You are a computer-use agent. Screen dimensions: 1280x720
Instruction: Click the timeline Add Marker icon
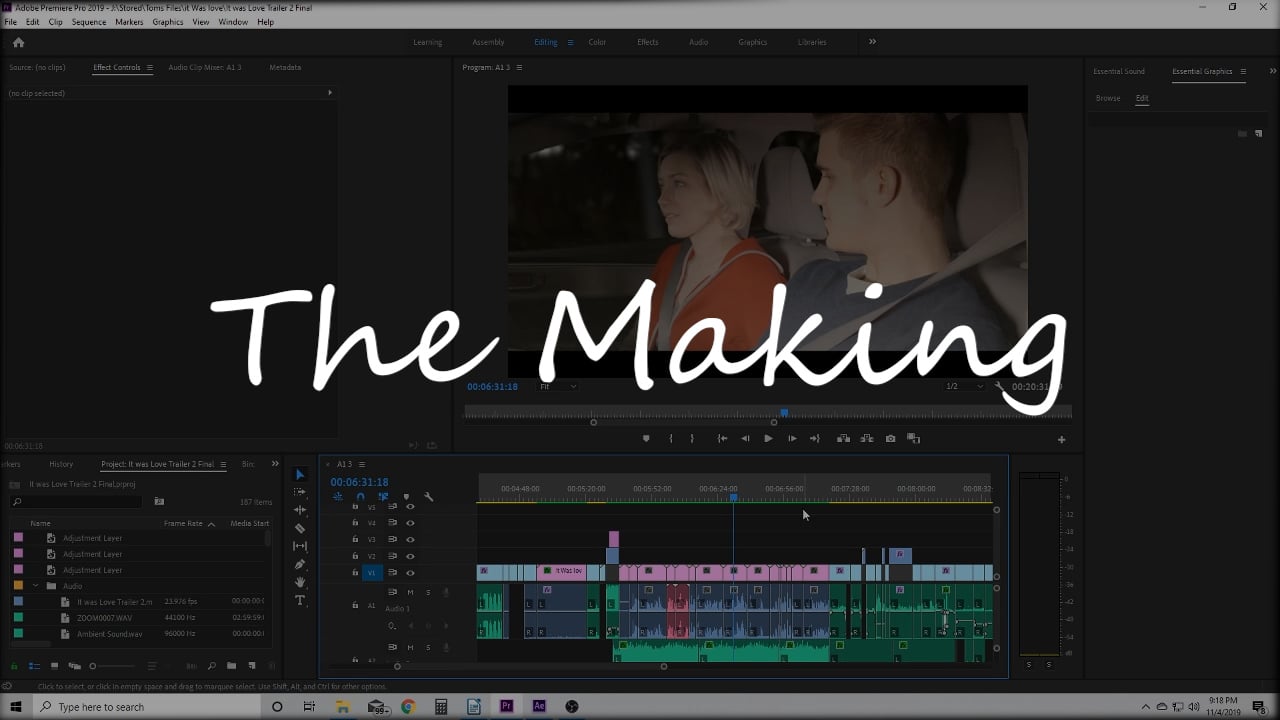click(x=406, y=497)
